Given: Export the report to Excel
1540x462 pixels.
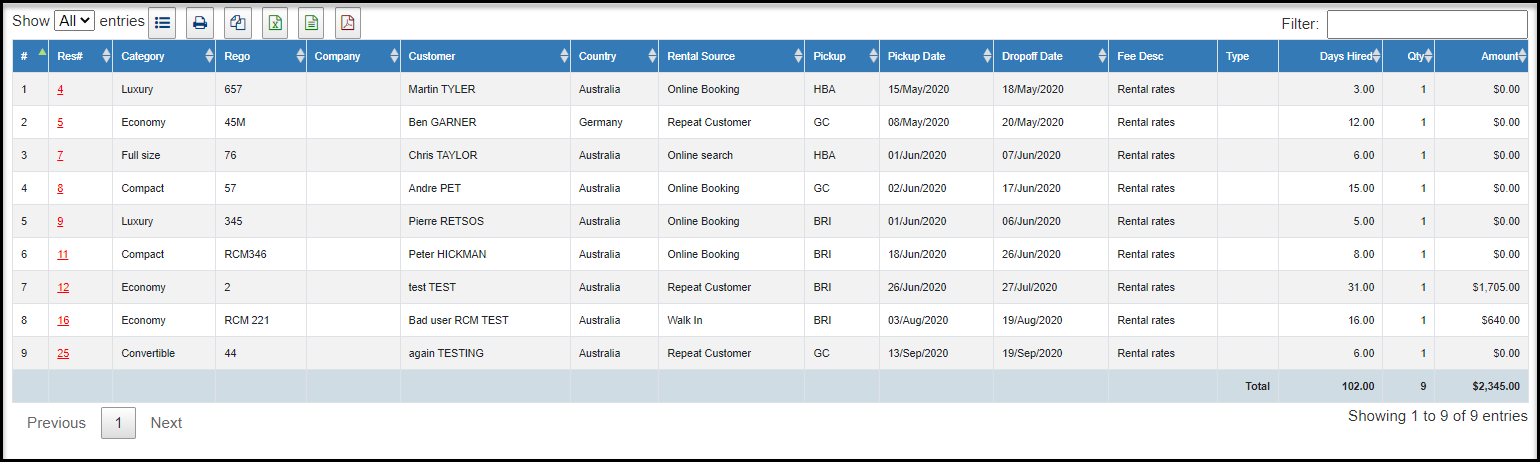Looking at the screenshot, I should click(x=274, y=22).
